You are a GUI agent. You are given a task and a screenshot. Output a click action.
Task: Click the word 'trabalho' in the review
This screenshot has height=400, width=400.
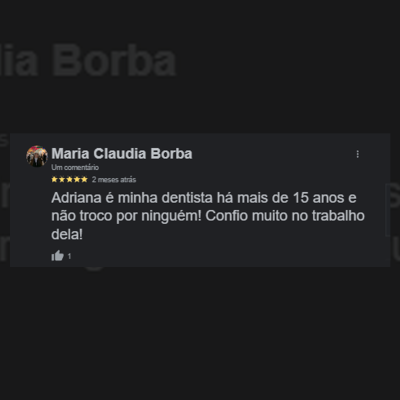(338, 216)
